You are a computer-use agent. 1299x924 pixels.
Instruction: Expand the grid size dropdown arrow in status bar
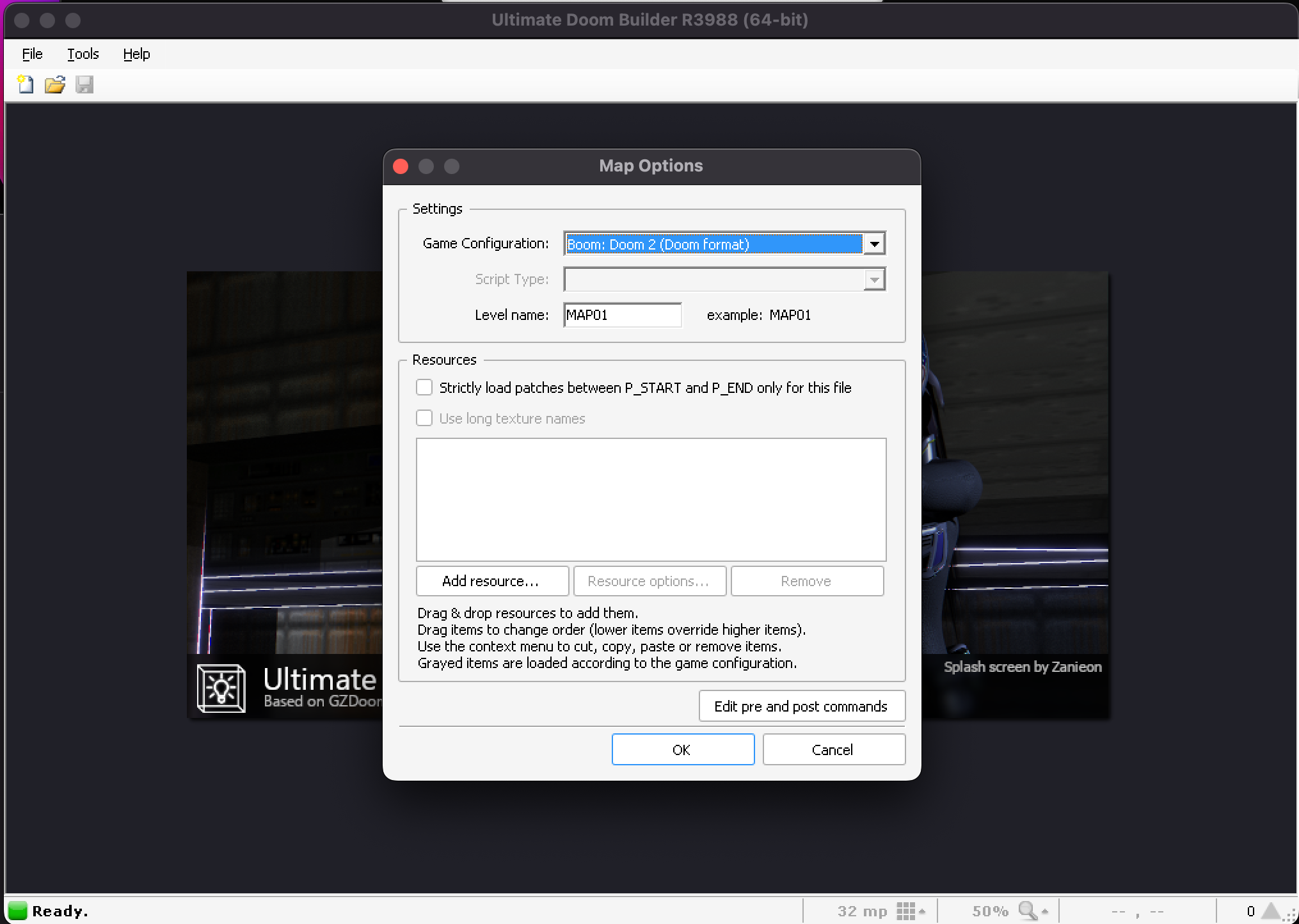coord(922,910)
